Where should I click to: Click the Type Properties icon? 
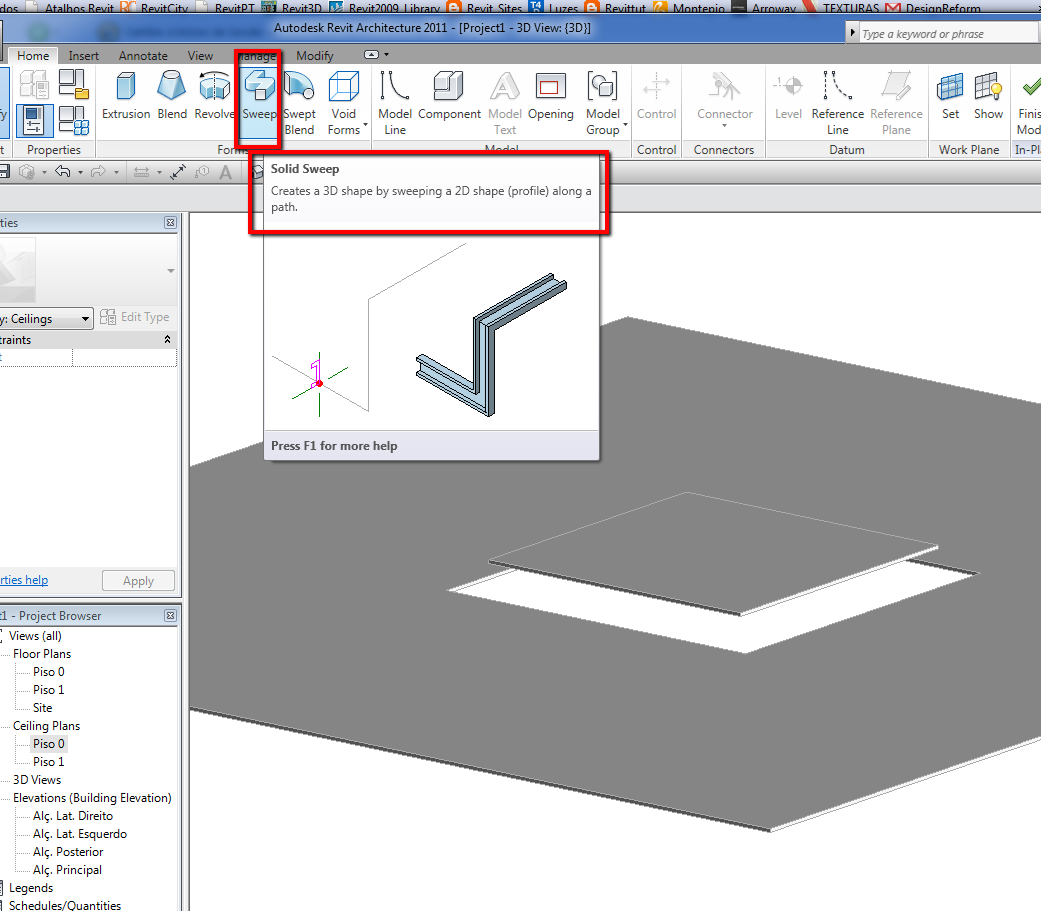click(x=34, y=84)
